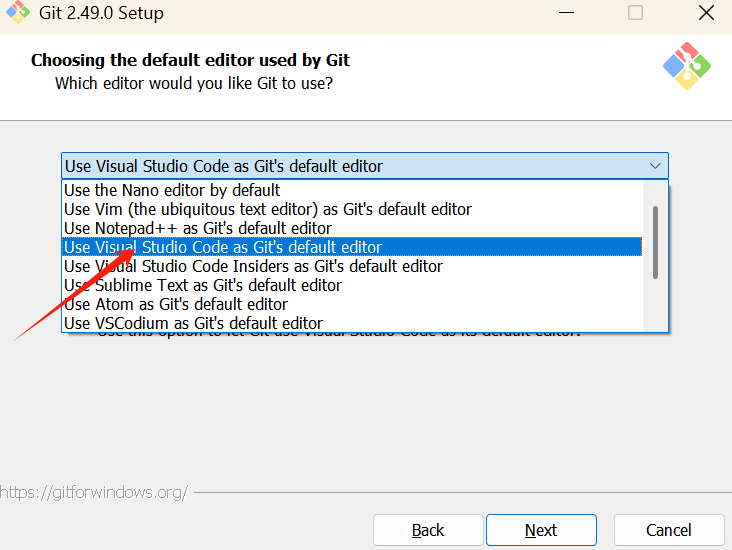Proceed with the Next button
This screenshot has width=732, height=550.
[x=541, y=530]
